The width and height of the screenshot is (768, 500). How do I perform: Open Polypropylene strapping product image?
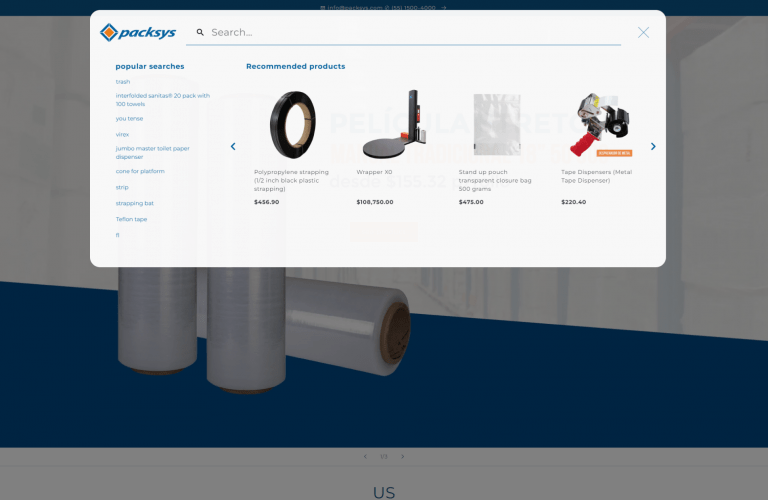pos(292,125)
